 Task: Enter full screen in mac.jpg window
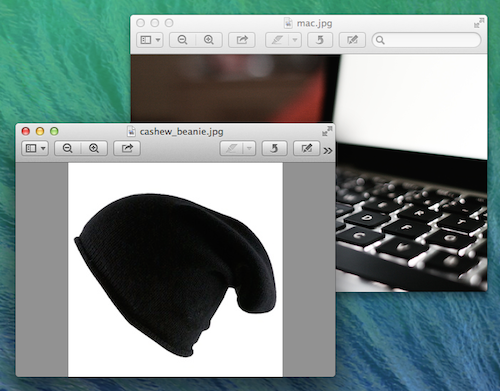pos(479,23)
